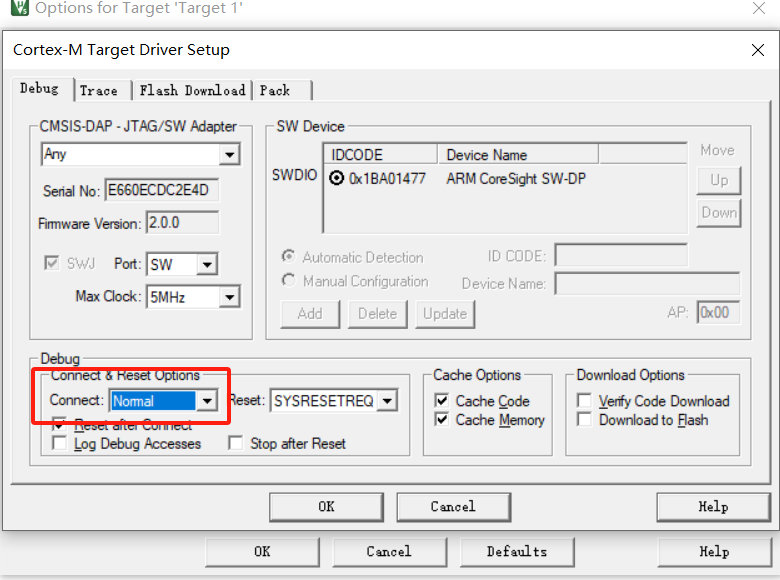This screenshot has height=580, width=780.
Task: Open the adapter selection dropdown showing Any
Action: (229, 155)
